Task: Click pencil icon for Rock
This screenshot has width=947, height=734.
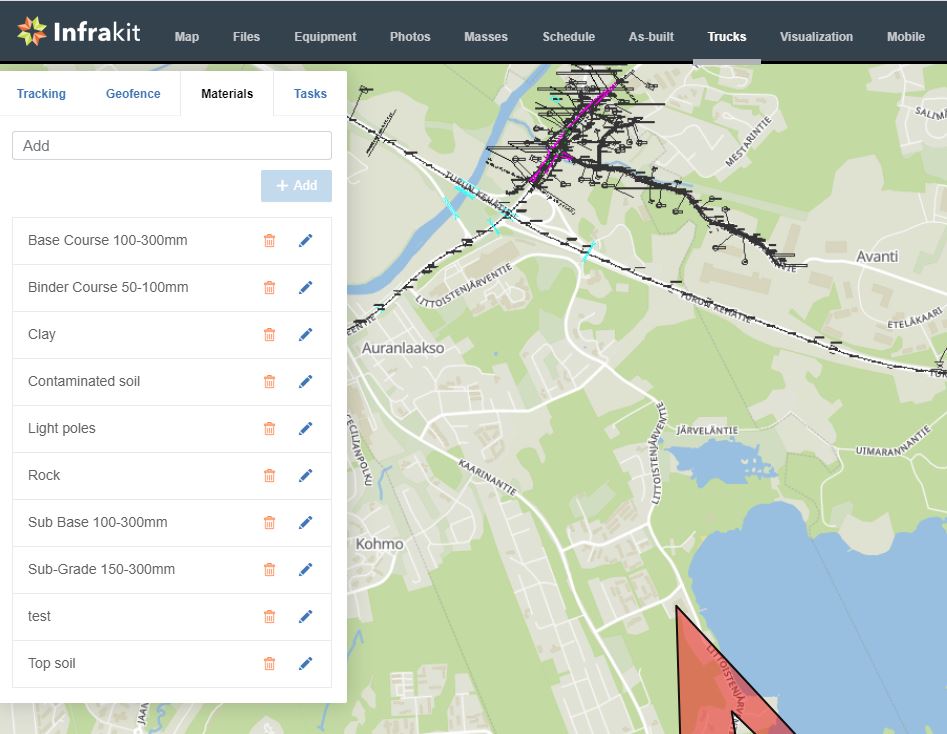Action: pyautogui.click(x=306, y=476)
